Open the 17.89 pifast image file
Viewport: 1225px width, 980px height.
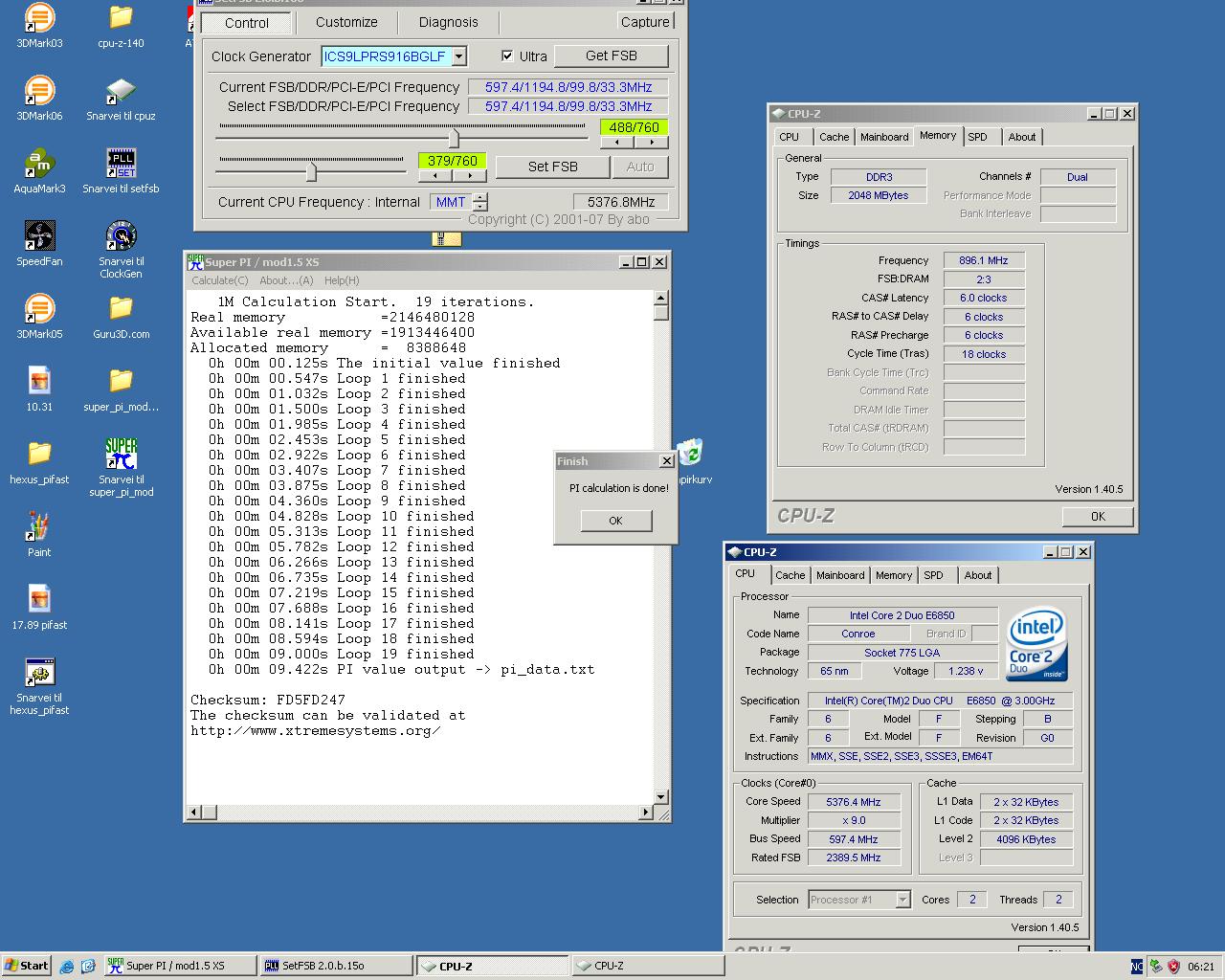pos(39,608)
